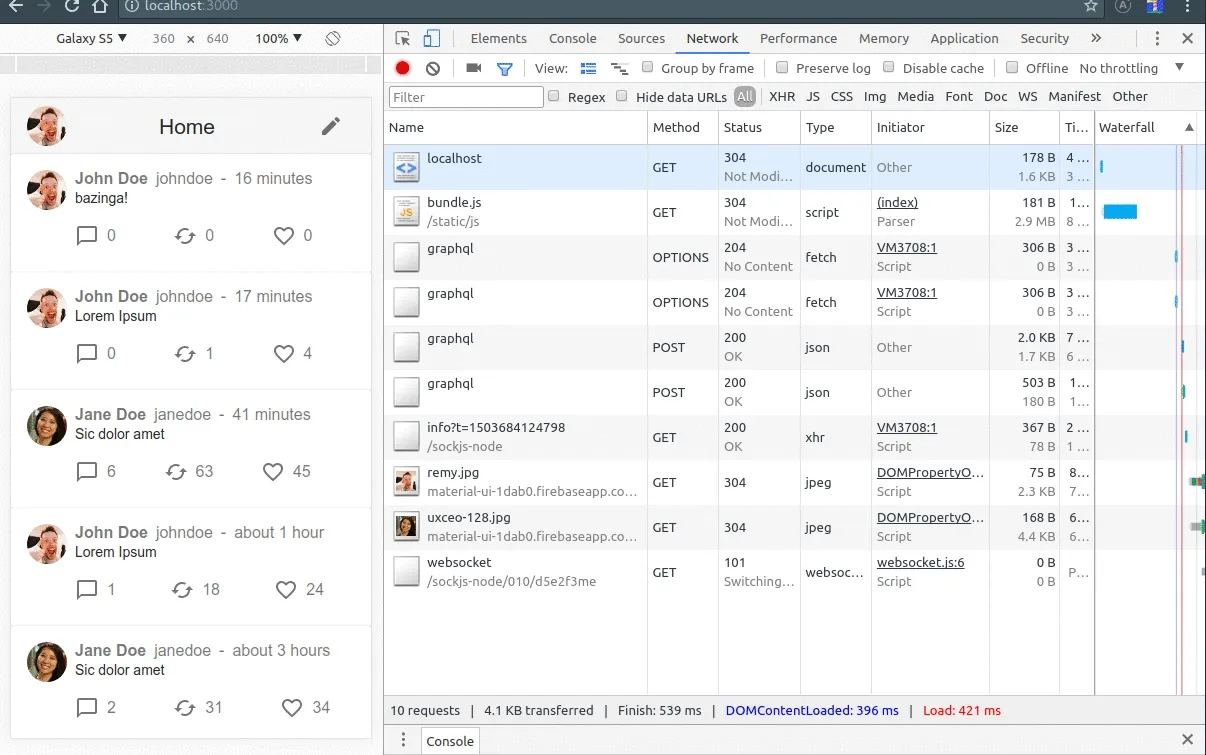The width and height of the screenshot is (1206, 755).
Task: Open the 100% zoom dropdown
Action: click(278, 39)
